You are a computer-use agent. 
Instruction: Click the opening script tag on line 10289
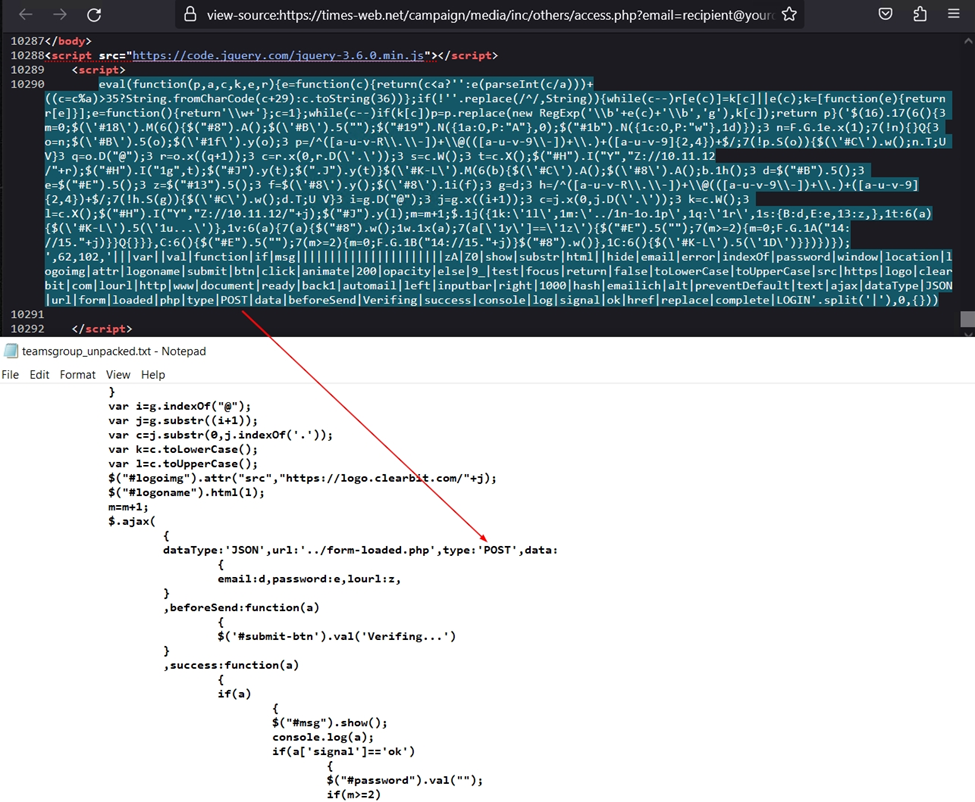[x=98, y=70]
